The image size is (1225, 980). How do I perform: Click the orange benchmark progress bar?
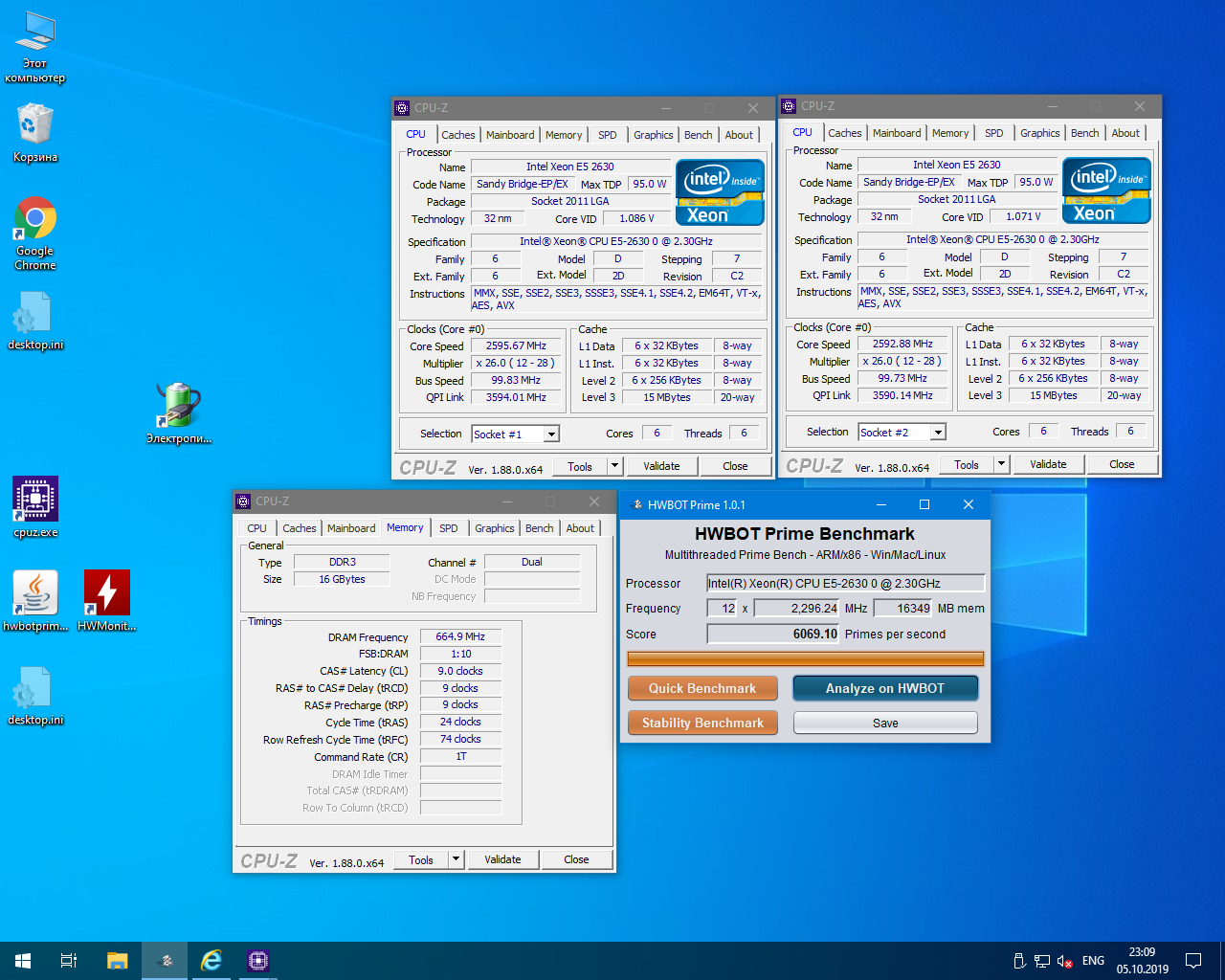point(806,658)
